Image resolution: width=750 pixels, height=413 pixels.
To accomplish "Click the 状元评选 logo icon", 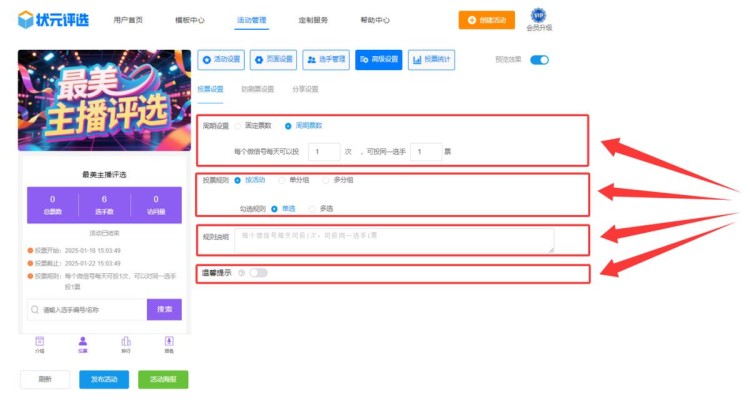I will [25, 20].
